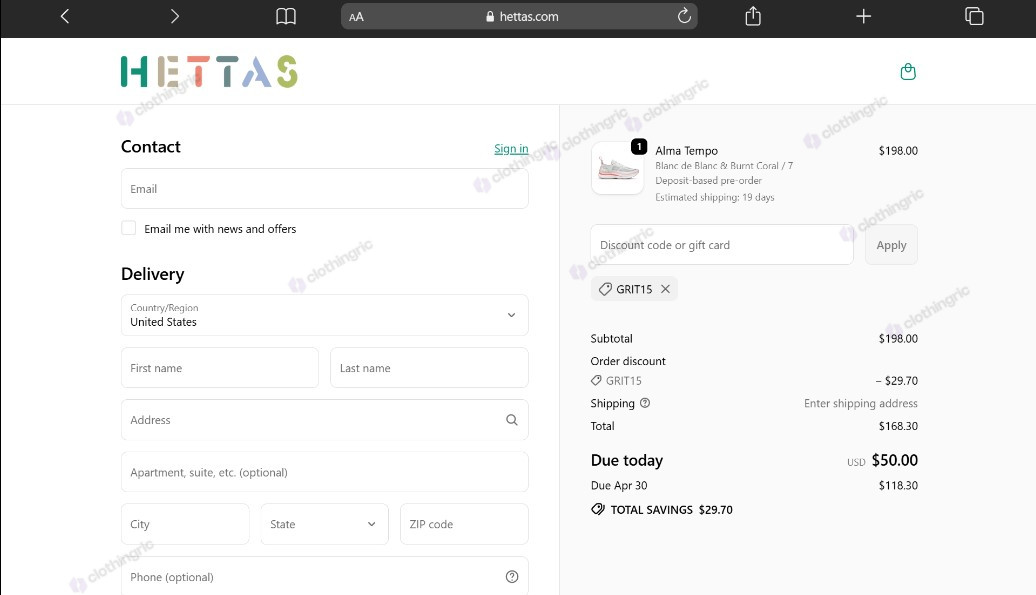Click the address search magnifier icon
The image size is (1036, 595).
[511, 420]
